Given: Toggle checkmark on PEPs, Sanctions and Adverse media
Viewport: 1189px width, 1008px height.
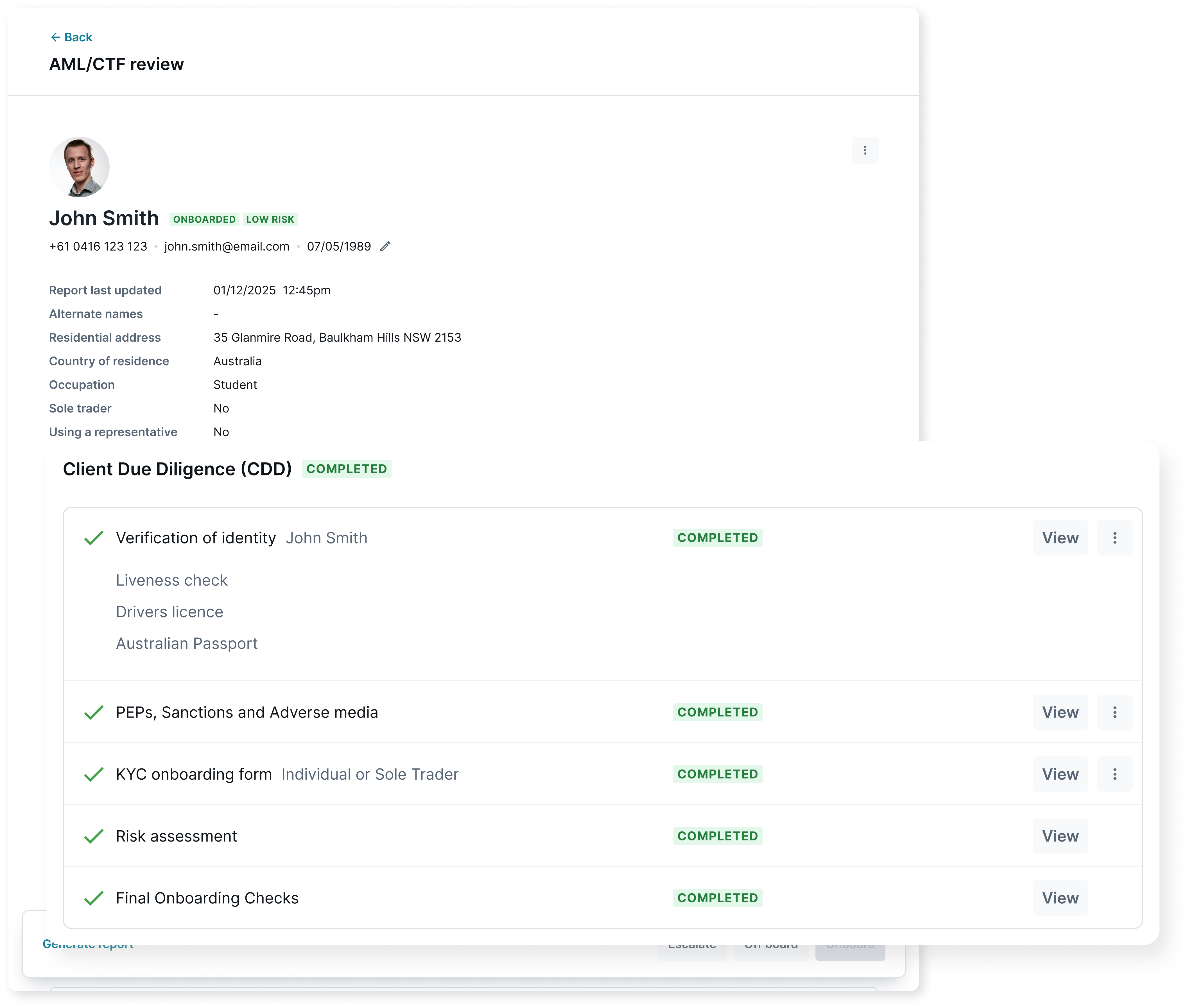Looking at the screenshot, I should click(x=94, y=712).
